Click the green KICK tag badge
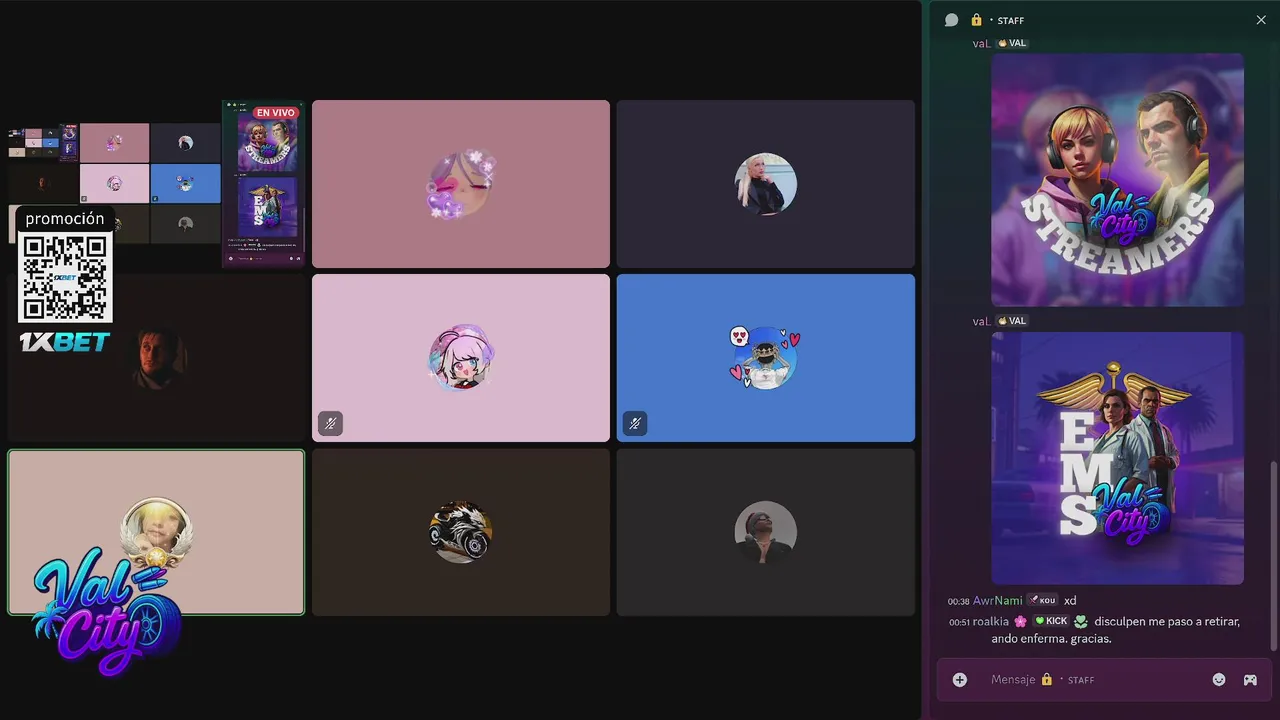 point(1051,621)
